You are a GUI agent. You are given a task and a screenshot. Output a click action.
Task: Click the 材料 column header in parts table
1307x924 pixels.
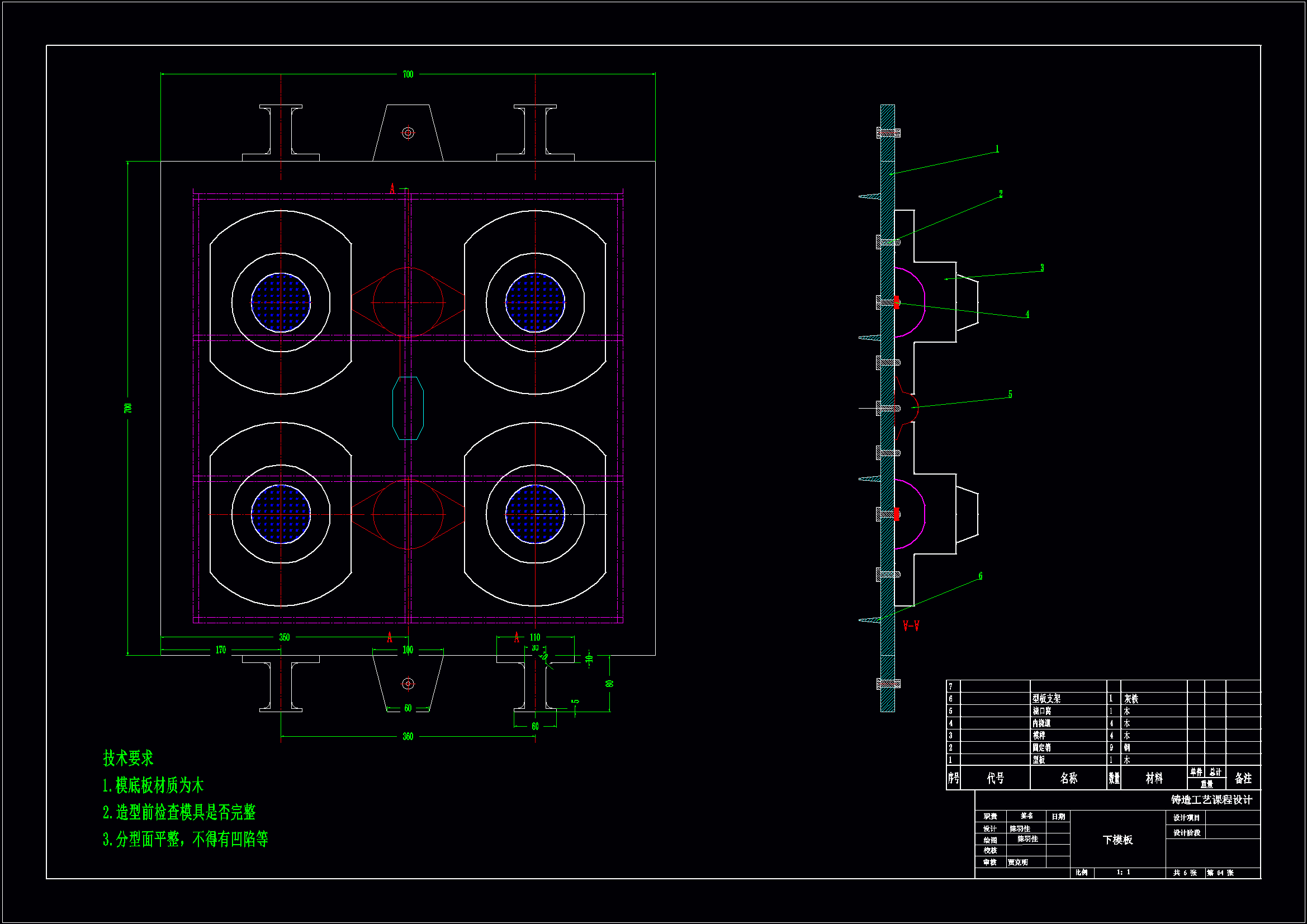(x=1154, y=778)
